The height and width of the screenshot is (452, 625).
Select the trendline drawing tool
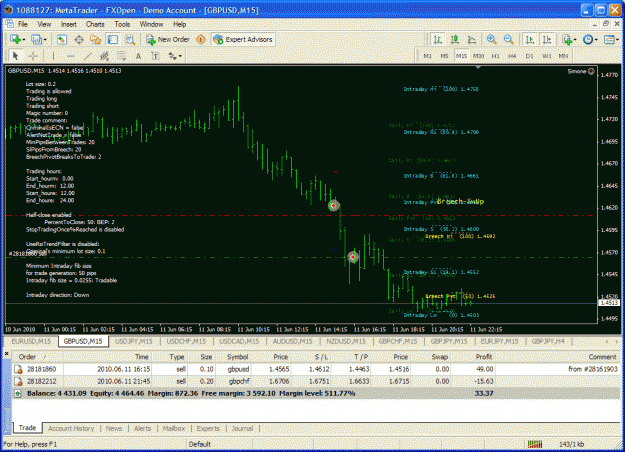(x=87, y=56)
